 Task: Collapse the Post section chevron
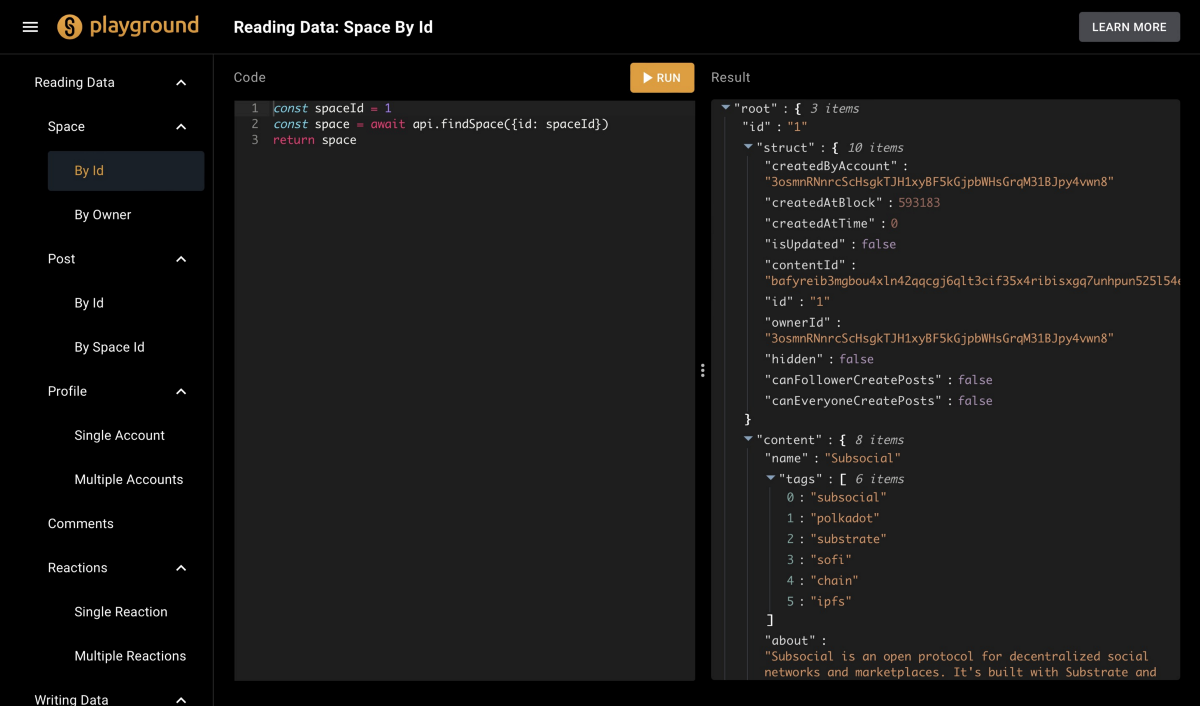click(x=181, y=259)
